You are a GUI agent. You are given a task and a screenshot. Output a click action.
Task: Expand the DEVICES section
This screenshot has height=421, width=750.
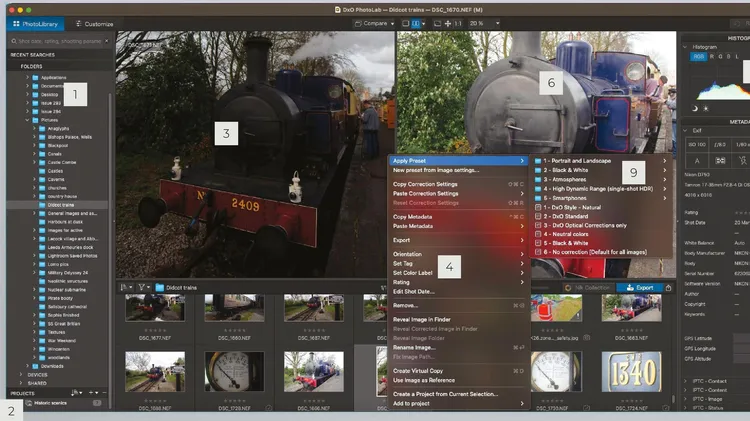(21, 375)
